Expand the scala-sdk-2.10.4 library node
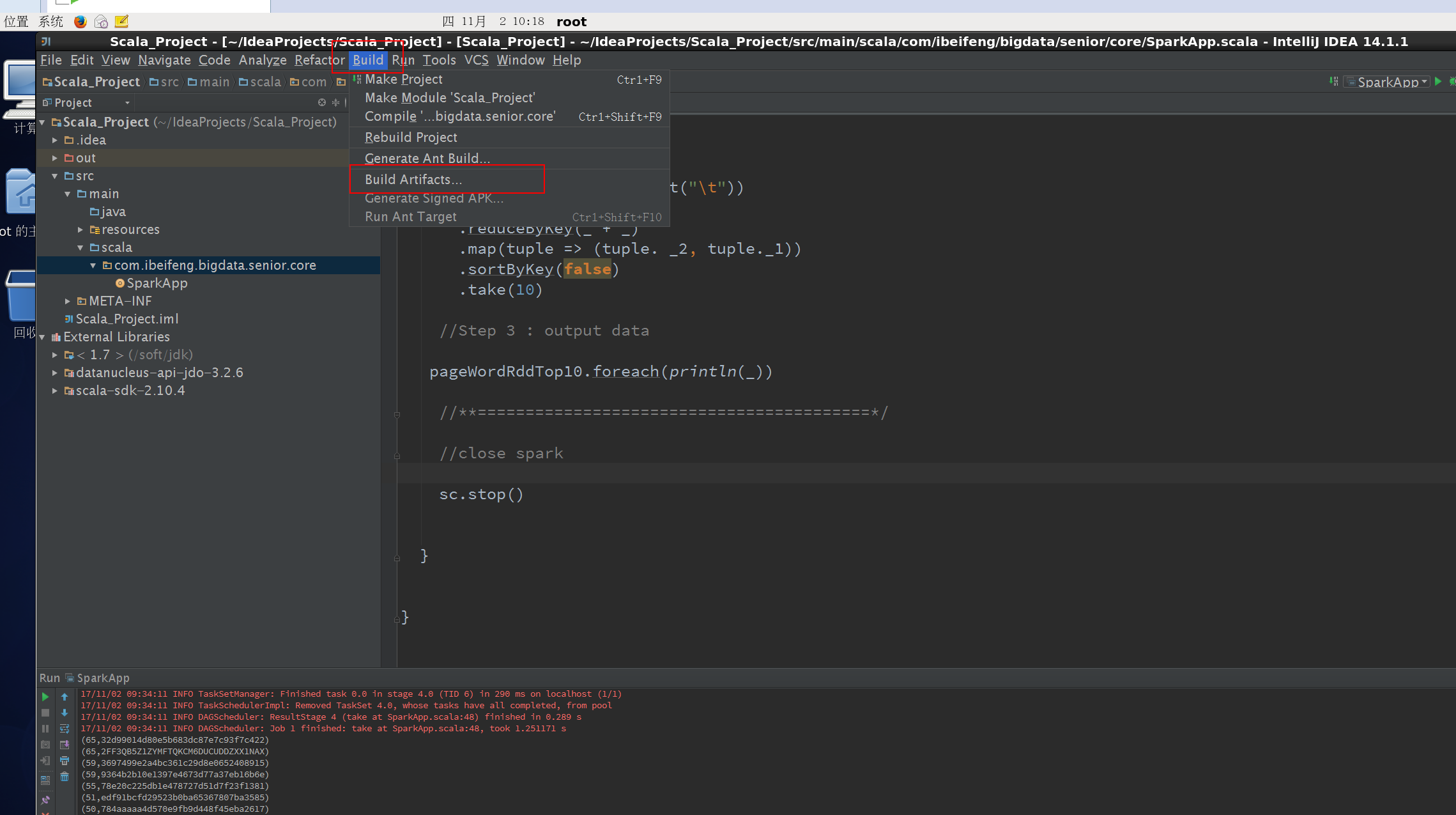The image size is (1456, 815). coord(55,391)
